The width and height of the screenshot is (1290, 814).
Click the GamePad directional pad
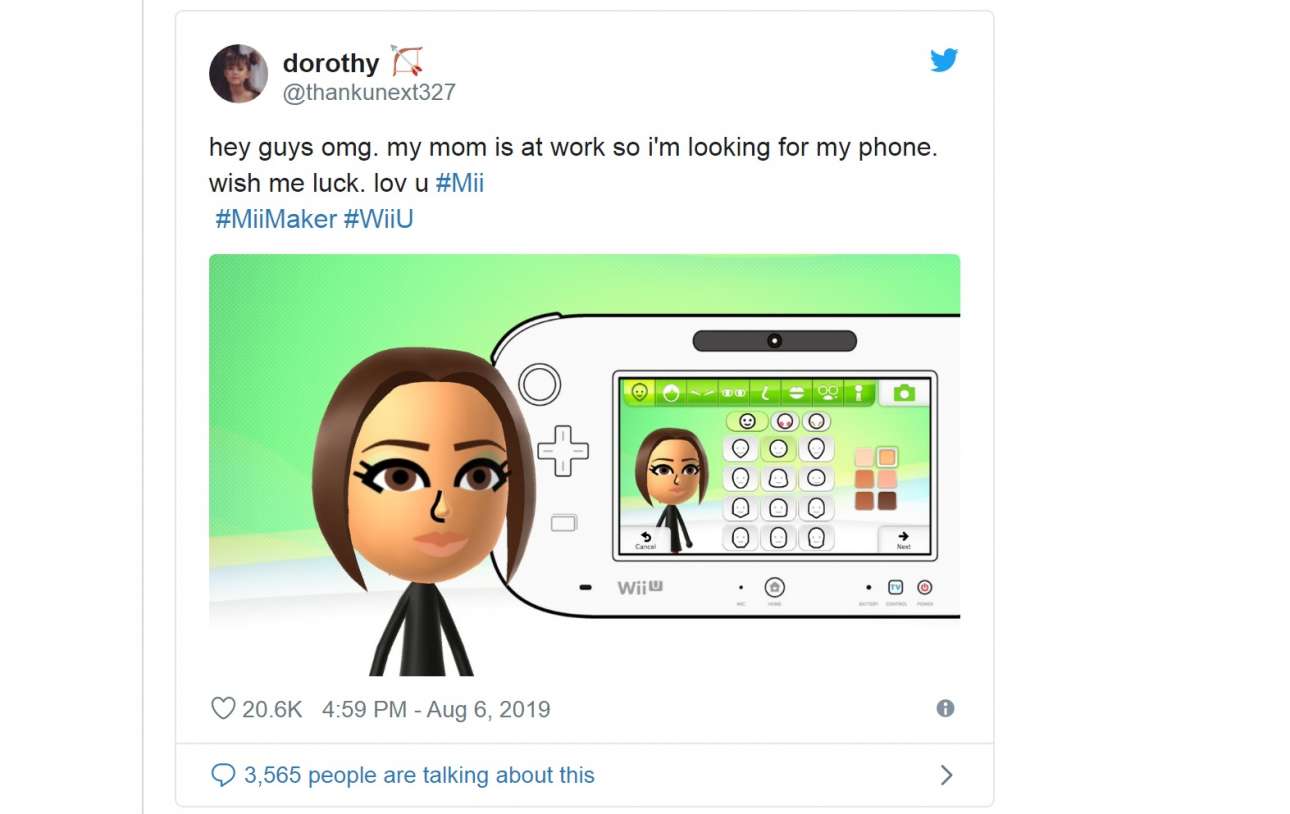click(x=563, y=451)
